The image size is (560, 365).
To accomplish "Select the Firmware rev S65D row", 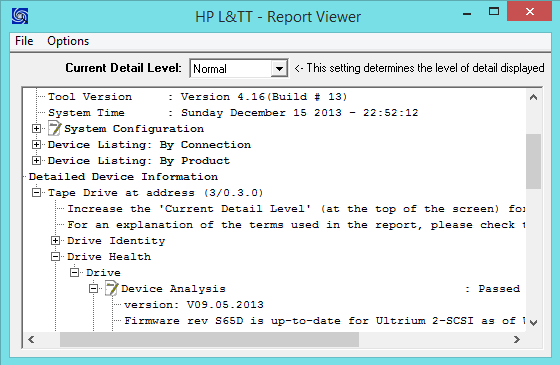I will 324,321.
